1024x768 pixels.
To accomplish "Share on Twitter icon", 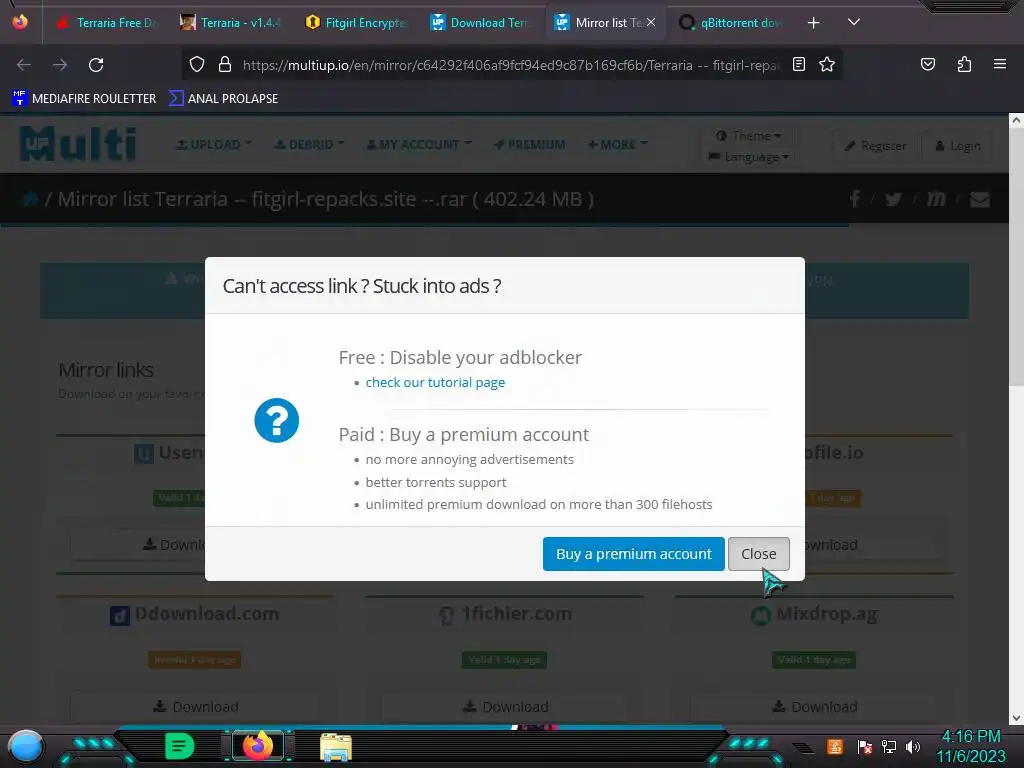I will (893, 199).
